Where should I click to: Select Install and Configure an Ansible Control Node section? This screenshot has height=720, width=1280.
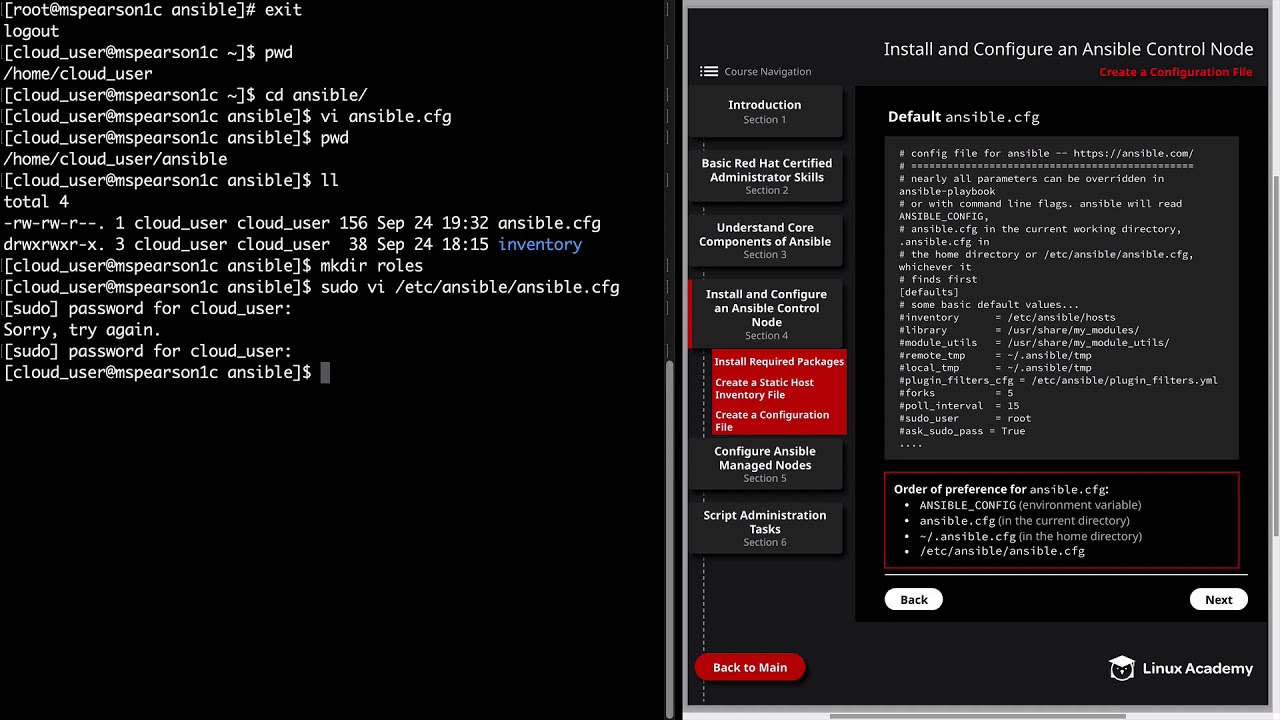pos(766,315)
